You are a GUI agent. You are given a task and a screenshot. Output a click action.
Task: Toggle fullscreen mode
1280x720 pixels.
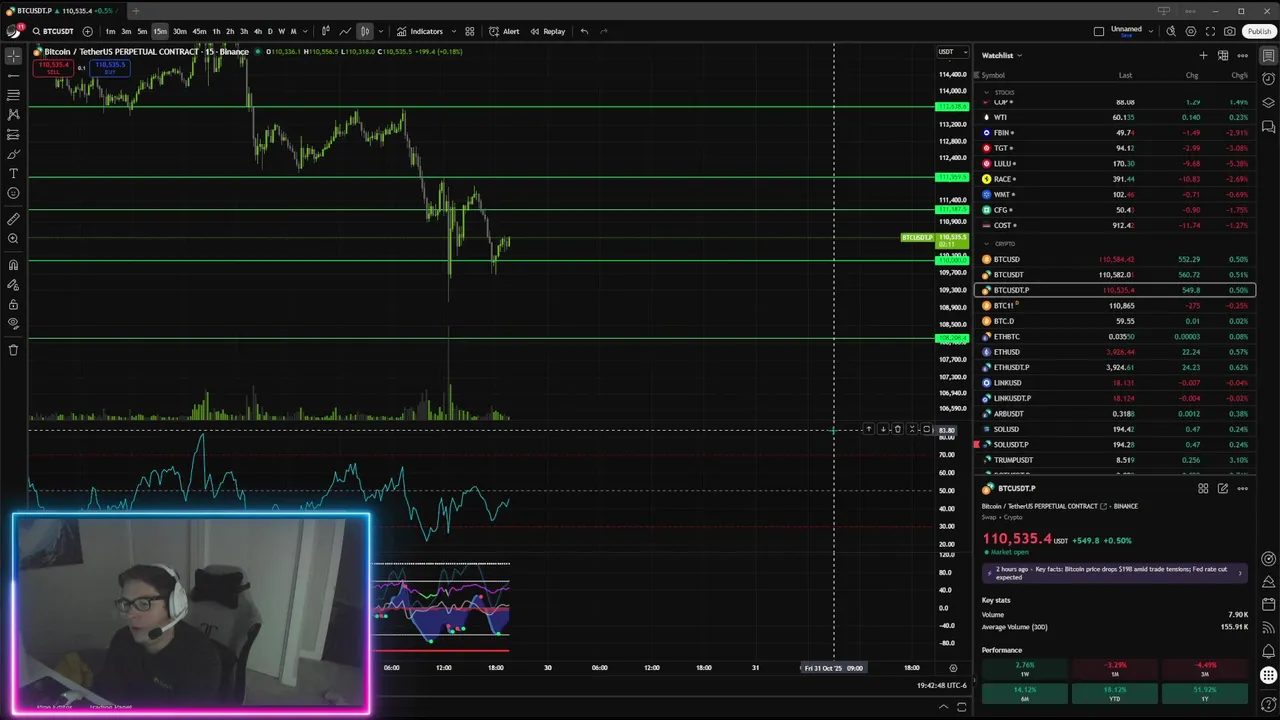pos(1210,31)
